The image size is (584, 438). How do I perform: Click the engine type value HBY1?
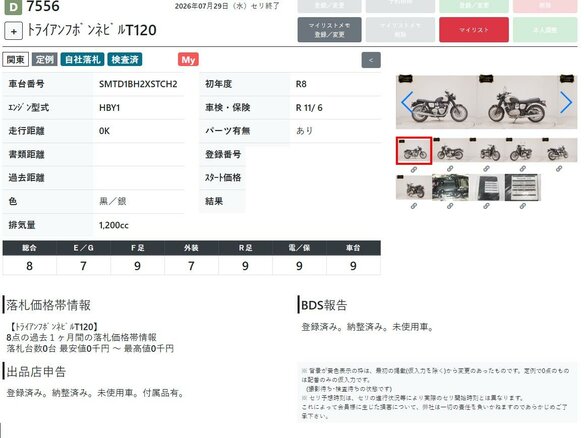(110, 108)
